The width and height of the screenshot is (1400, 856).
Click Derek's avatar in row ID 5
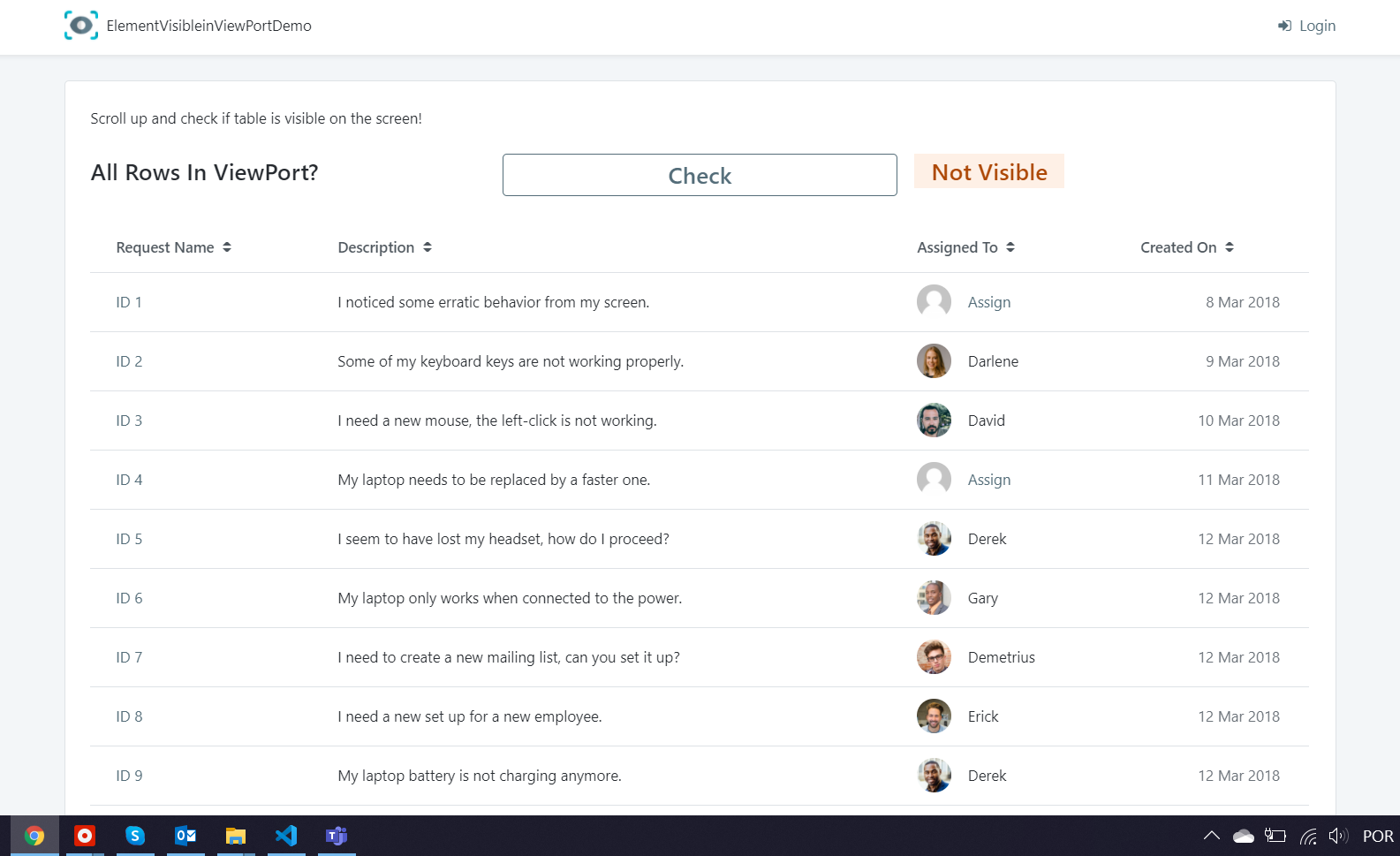(x=934, y=539)
